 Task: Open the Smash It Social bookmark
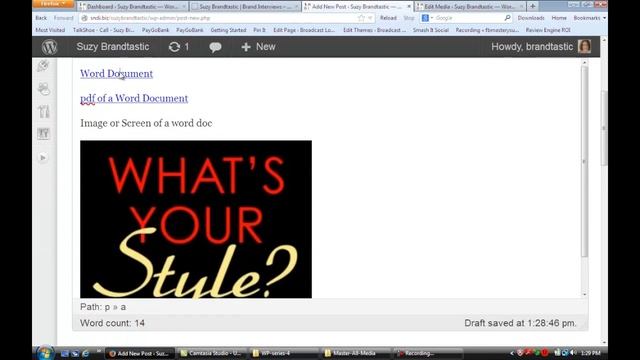click(431, 30)
